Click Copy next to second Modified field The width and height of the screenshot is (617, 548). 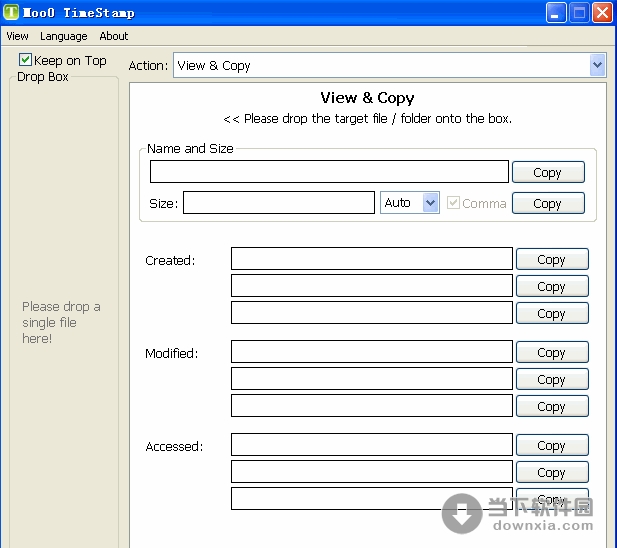point(552,379)
